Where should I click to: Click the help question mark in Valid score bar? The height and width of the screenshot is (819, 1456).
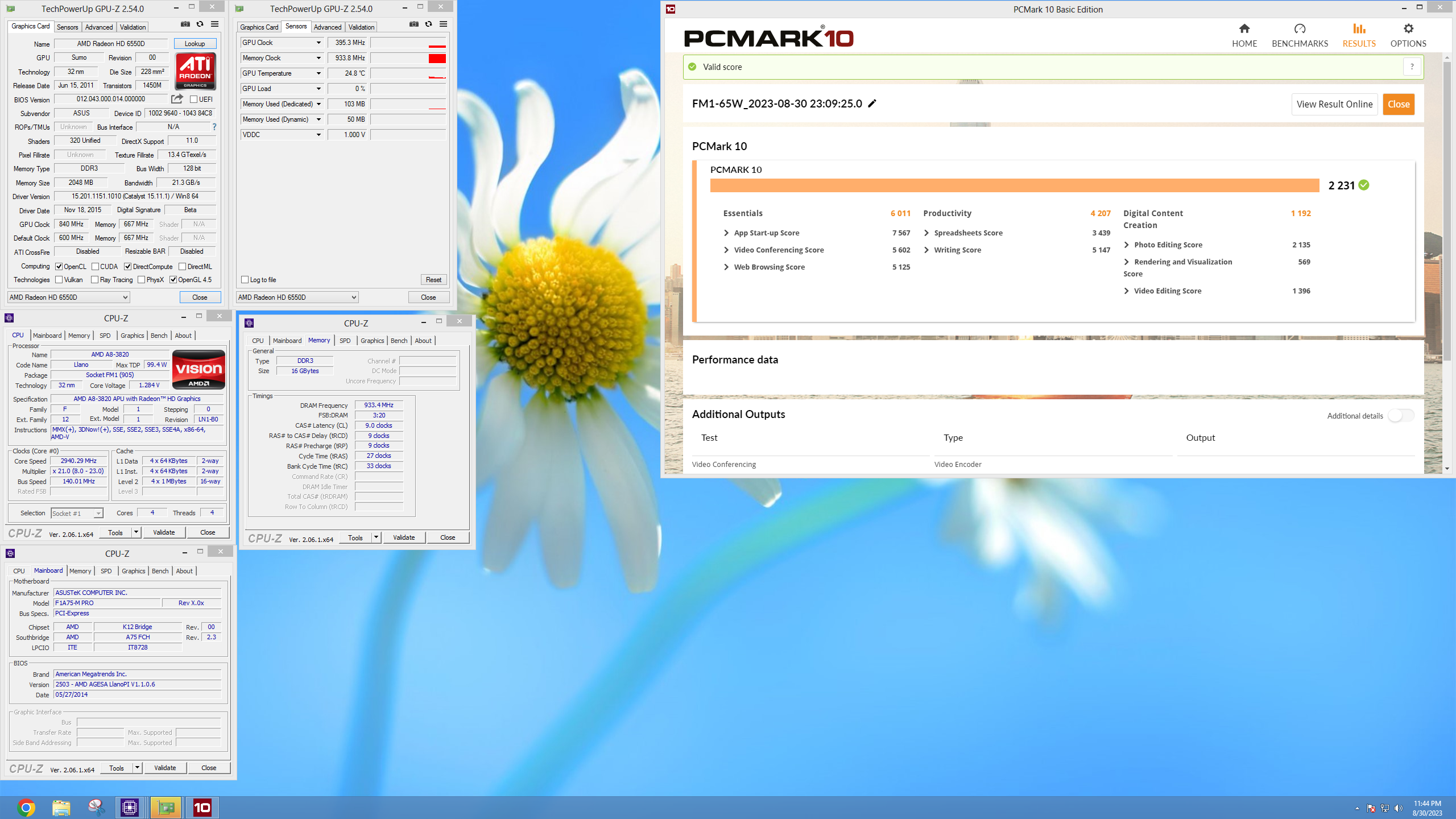coord(1412,67)
